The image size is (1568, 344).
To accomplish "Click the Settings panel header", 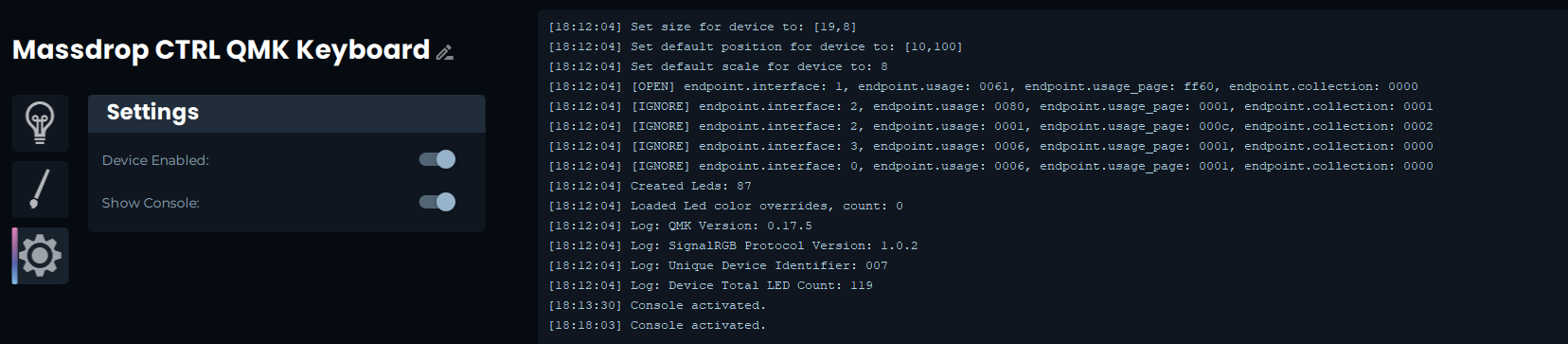I will point(286,114).
